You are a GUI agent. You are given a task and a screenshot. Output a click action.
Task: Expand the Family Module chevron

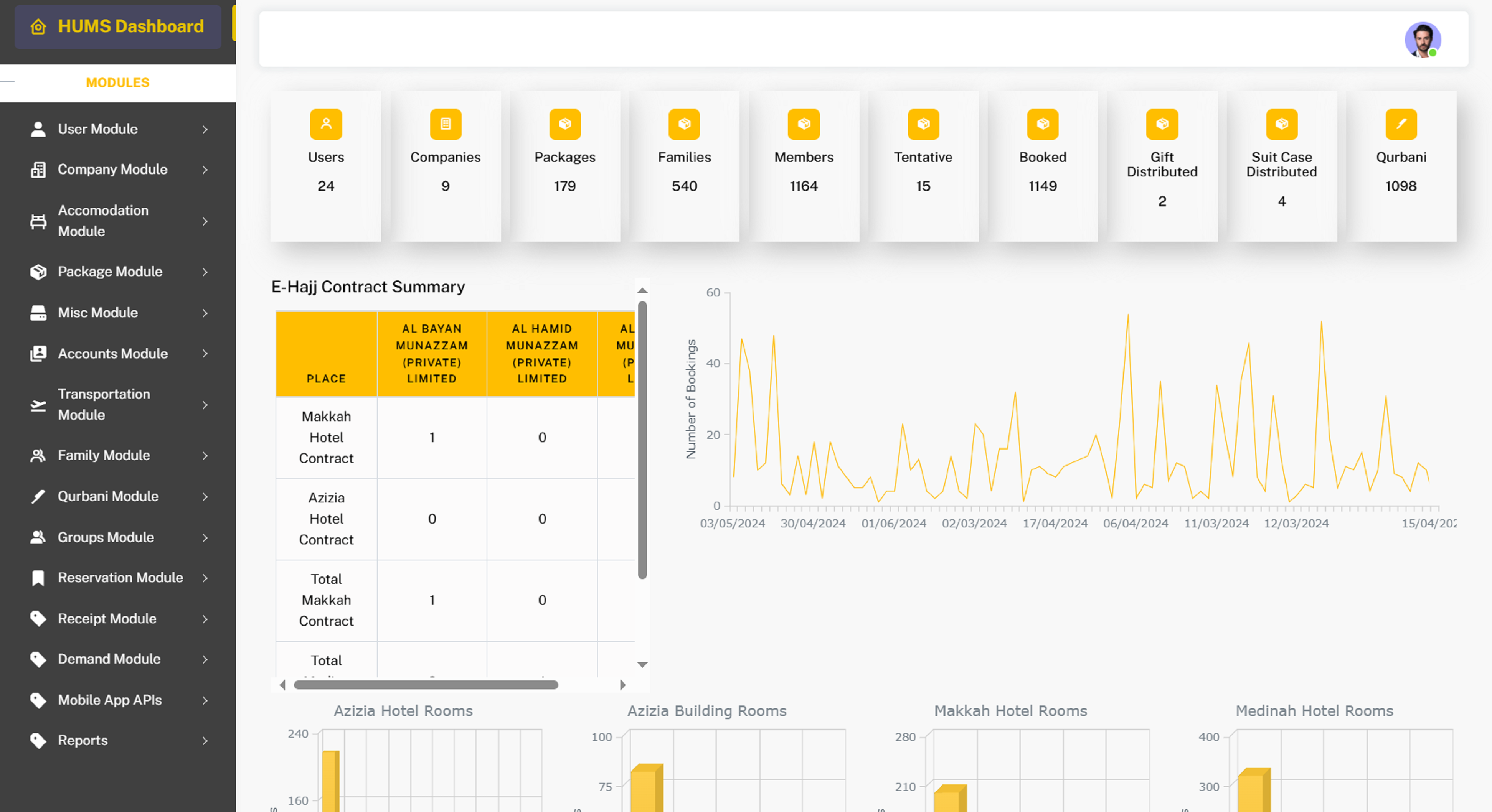click(x=206, y=456)
